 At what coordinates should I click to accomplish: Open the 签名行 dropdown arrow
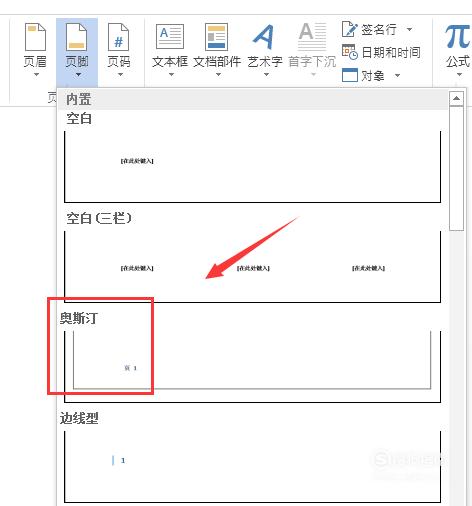click(409, 29)
